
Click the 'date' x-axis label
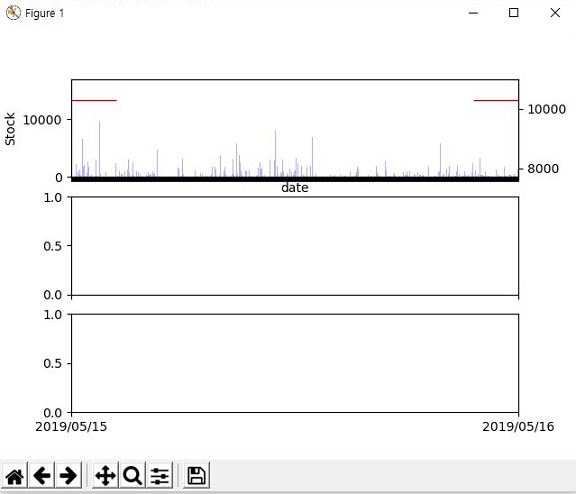coord(295,188)
